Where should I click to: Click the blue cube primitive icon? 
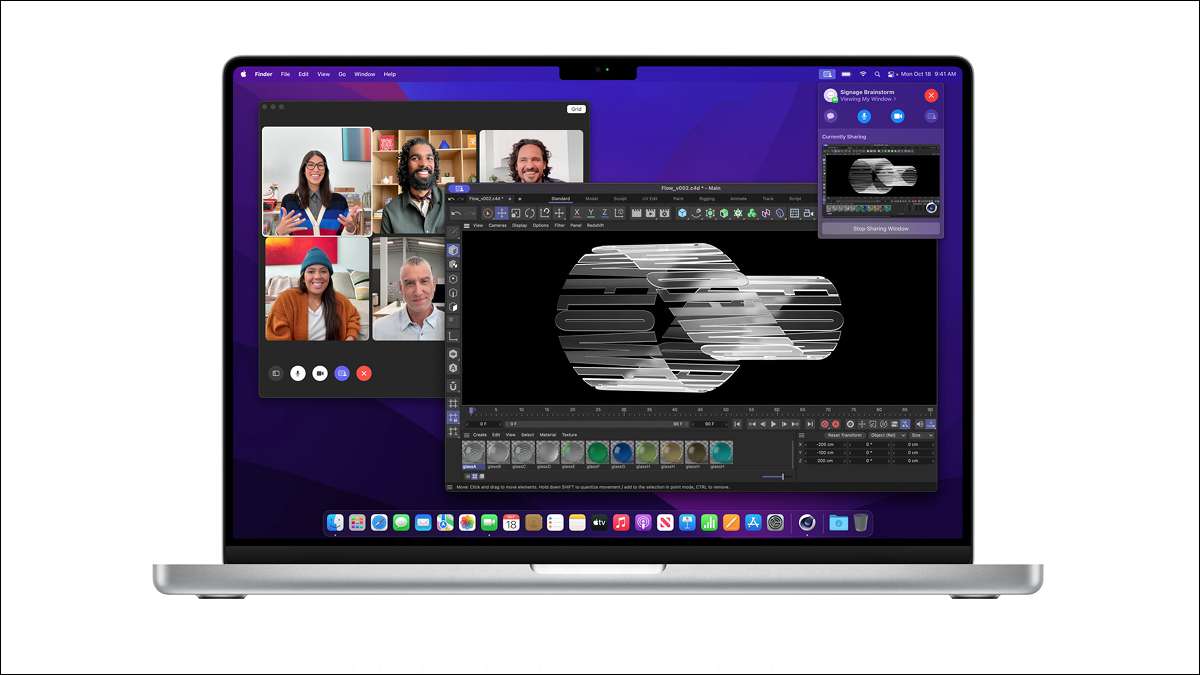click(682, 213)
